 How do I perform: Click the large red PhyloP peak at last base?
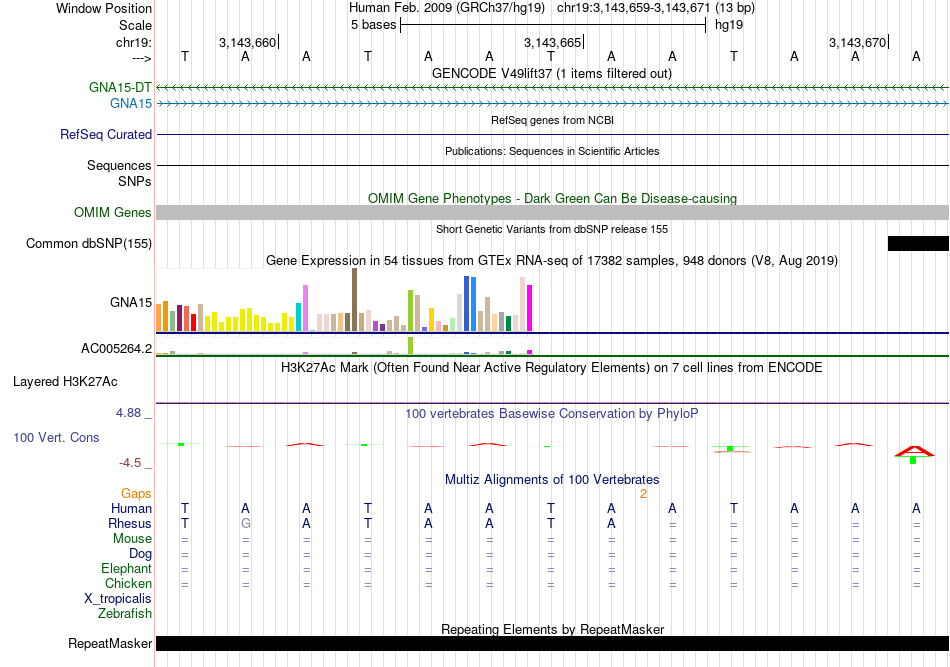pyautogui.click(x=914, y=451)
